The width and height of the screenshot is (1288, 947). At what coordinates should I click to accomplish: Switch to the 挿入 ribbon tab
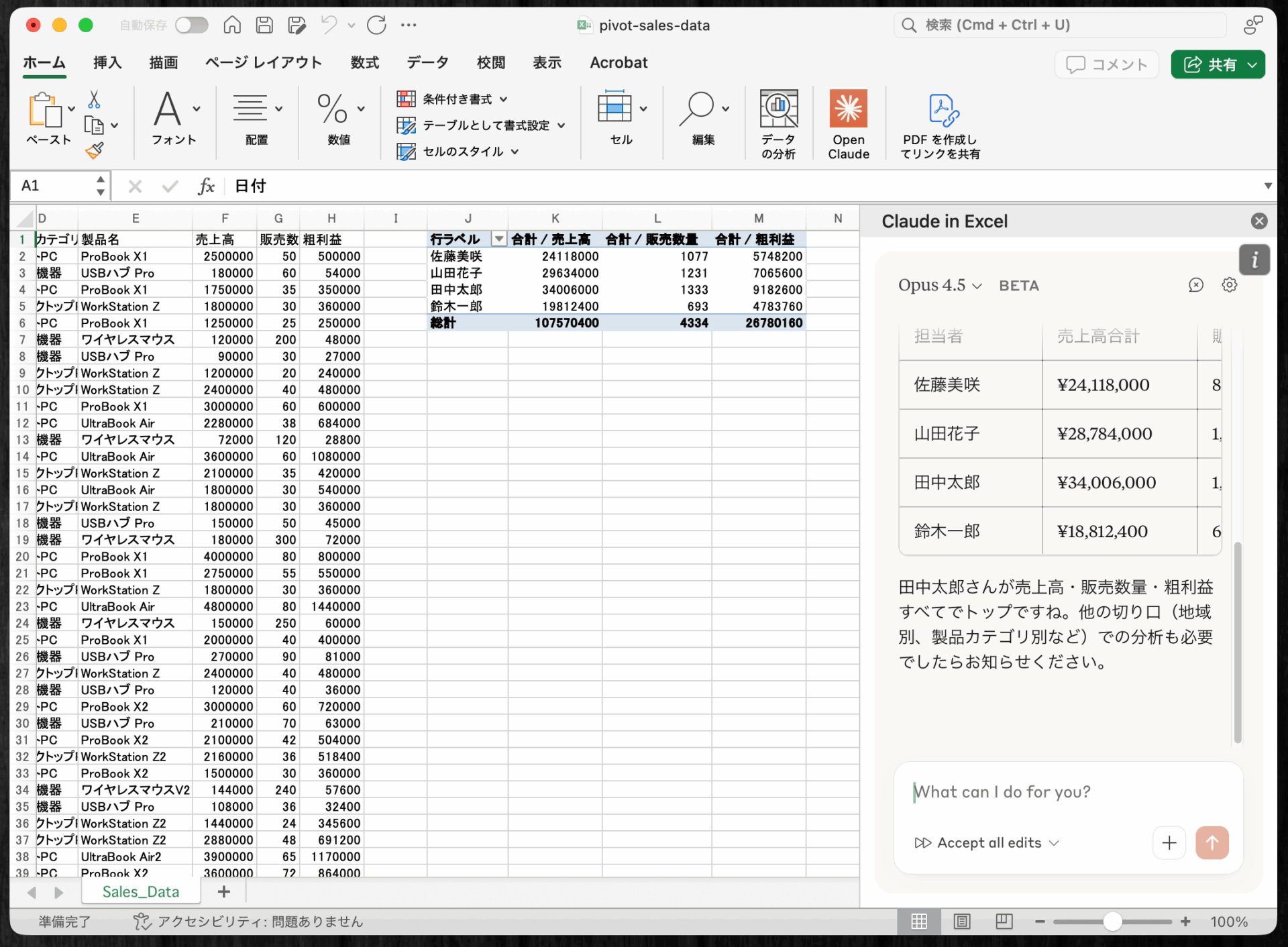click(x=107, y=63)
